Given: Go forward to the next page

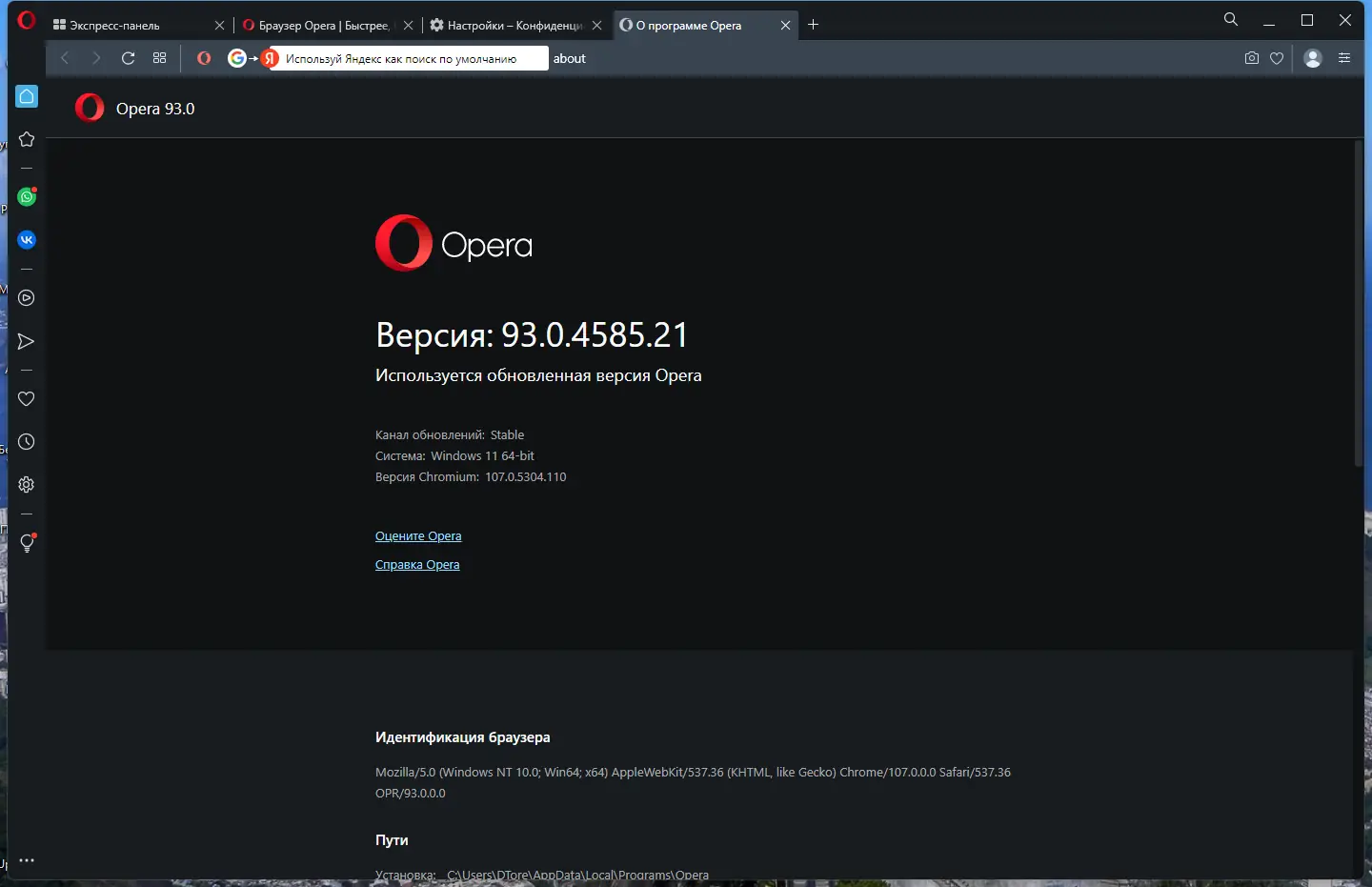Looking at the screenshot, I should click(x=96, y=58).
